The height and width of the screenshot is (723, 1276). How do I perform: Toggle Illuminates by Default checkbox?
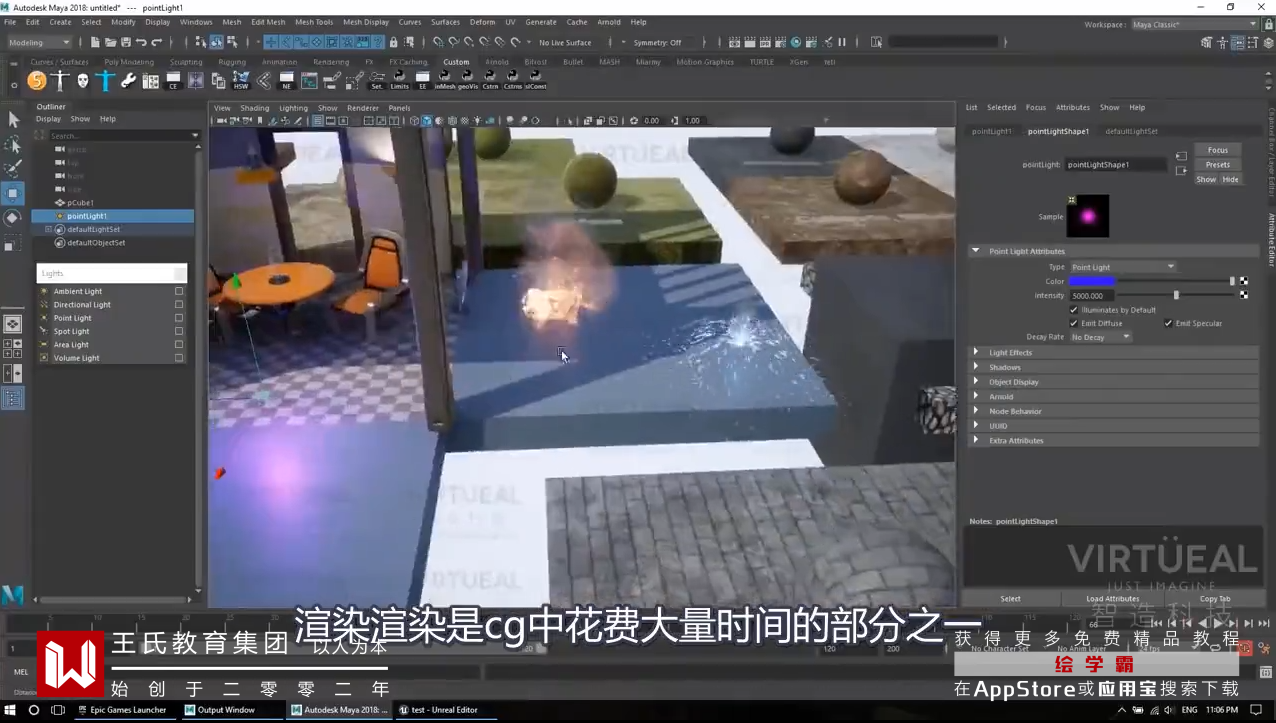coord(1074,310)
